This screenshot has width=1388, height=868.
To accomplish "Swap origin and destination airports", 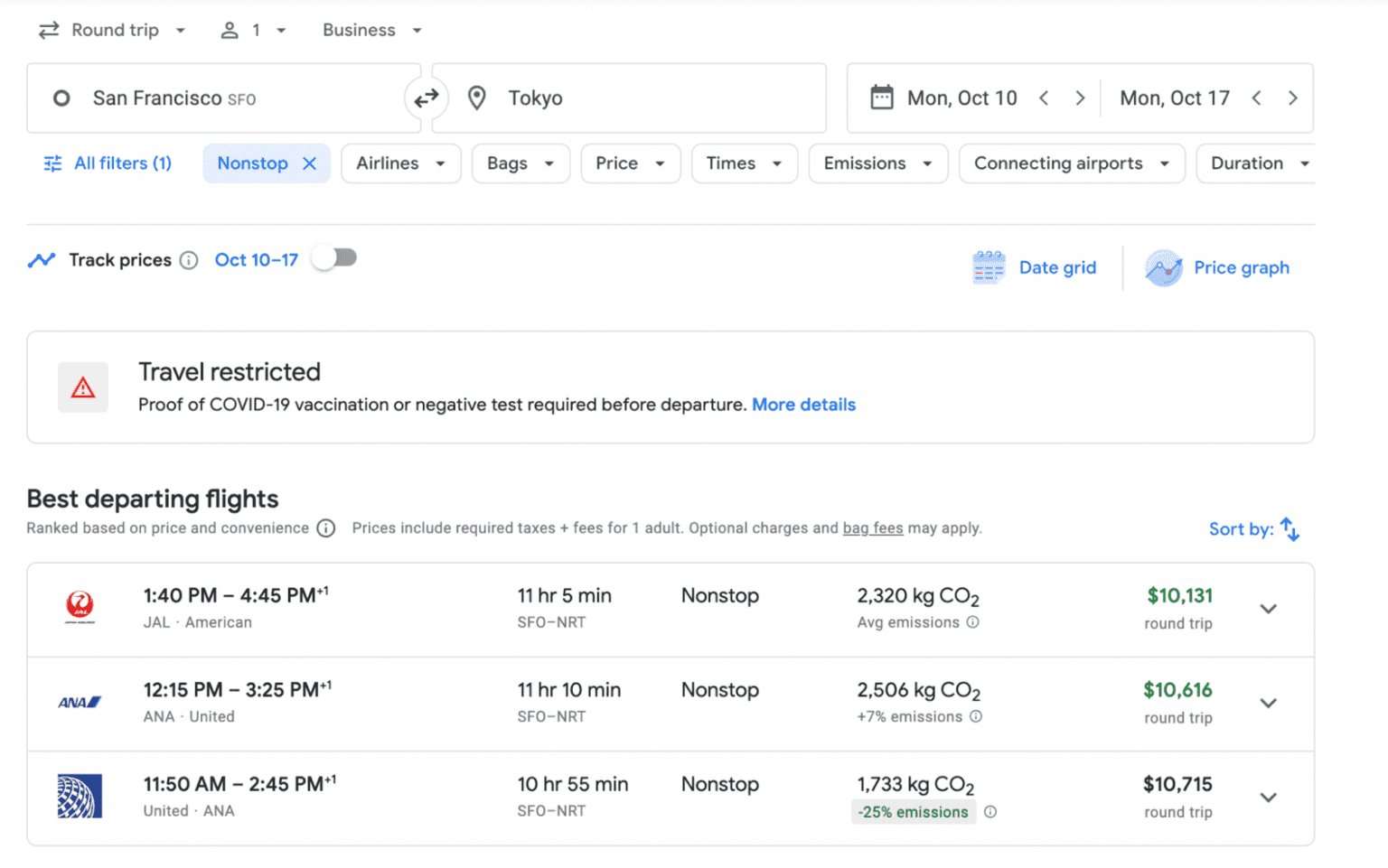I will [x=426, y=98].
